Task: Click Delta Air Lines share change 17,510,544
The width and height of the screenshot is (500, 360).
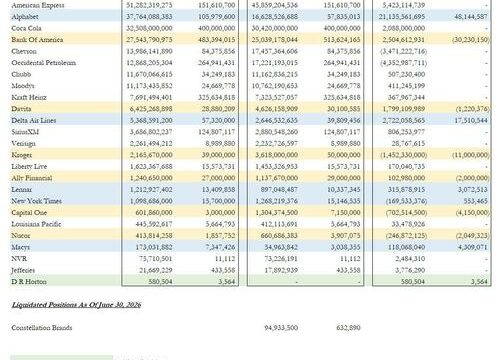Action: (x=471, y=120)
